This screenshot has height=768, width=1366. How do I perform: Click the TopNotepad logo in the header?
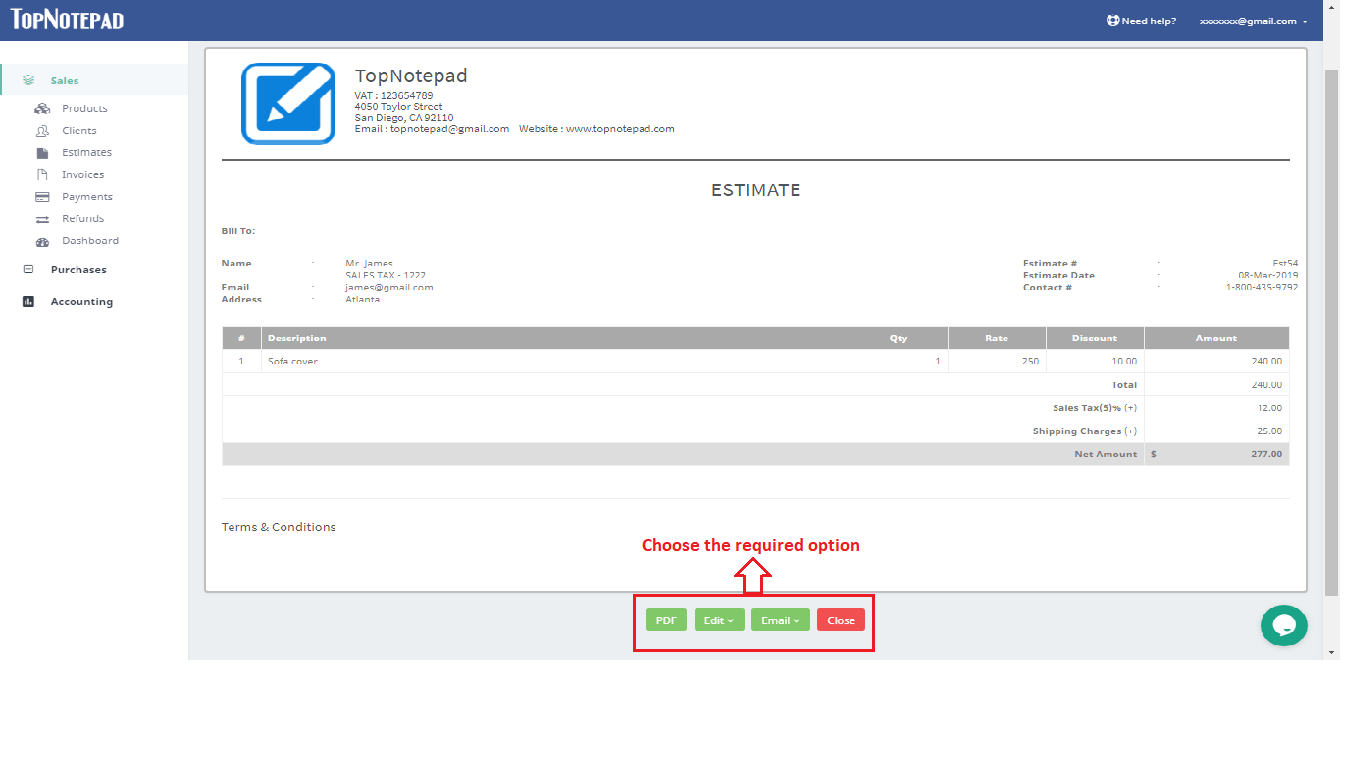pyautogui.click(x=68, y=20)
